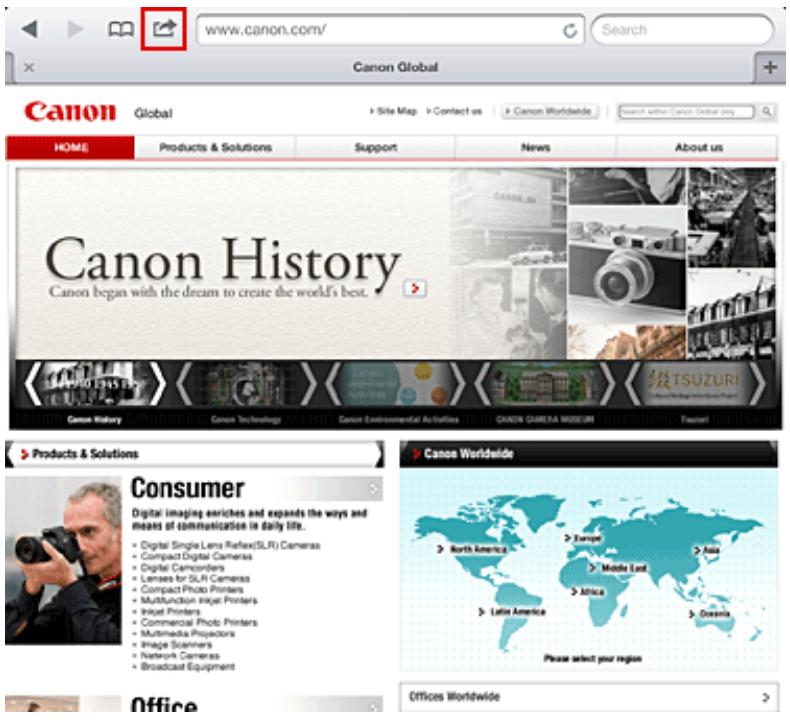Click chevron on Offices Worldwide row

(766, 697)
